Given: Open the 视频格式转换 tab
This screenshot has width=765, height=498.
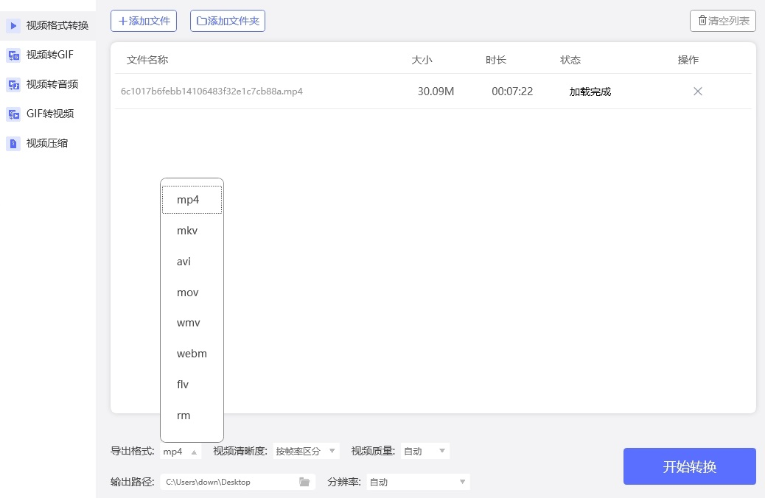Looking at the screenshot, I should coord(48,25).
